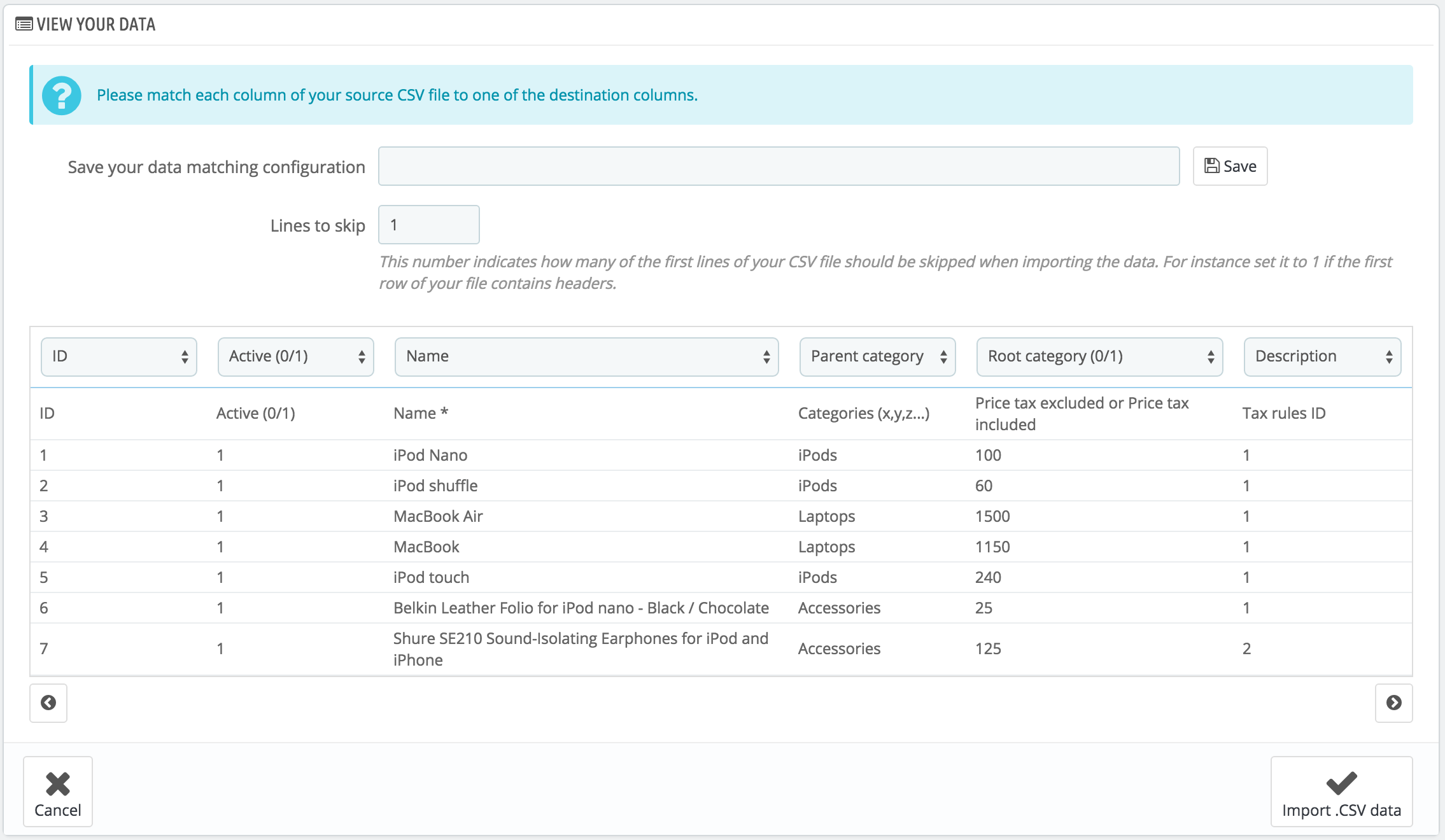
Task: Click the Save button with floppy icon
Action: click(1230, 166)
